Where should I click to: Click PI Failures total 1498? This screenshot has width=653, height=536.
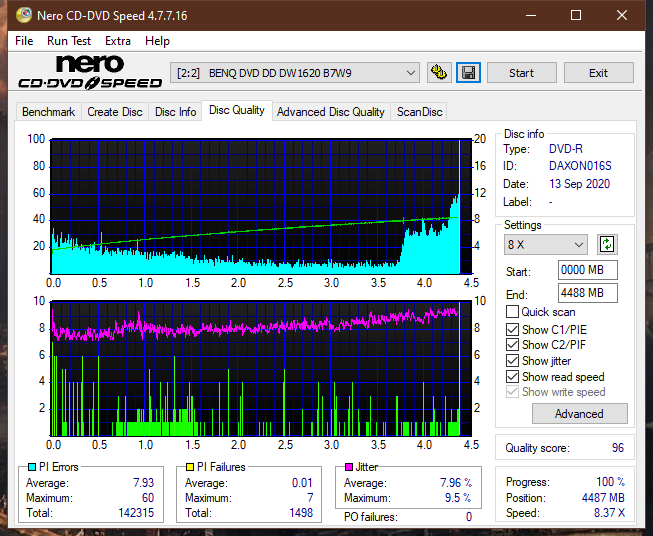301,513
